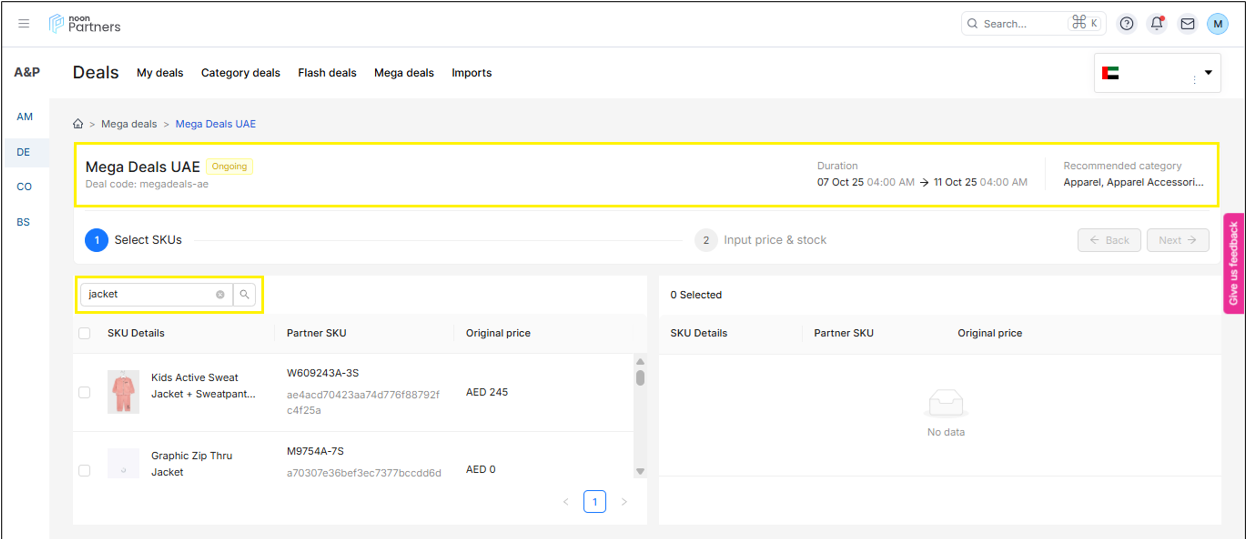Switch to the Flash deals tab
The width and height of the screenshot is (1248, 539).
click(327, 73)
